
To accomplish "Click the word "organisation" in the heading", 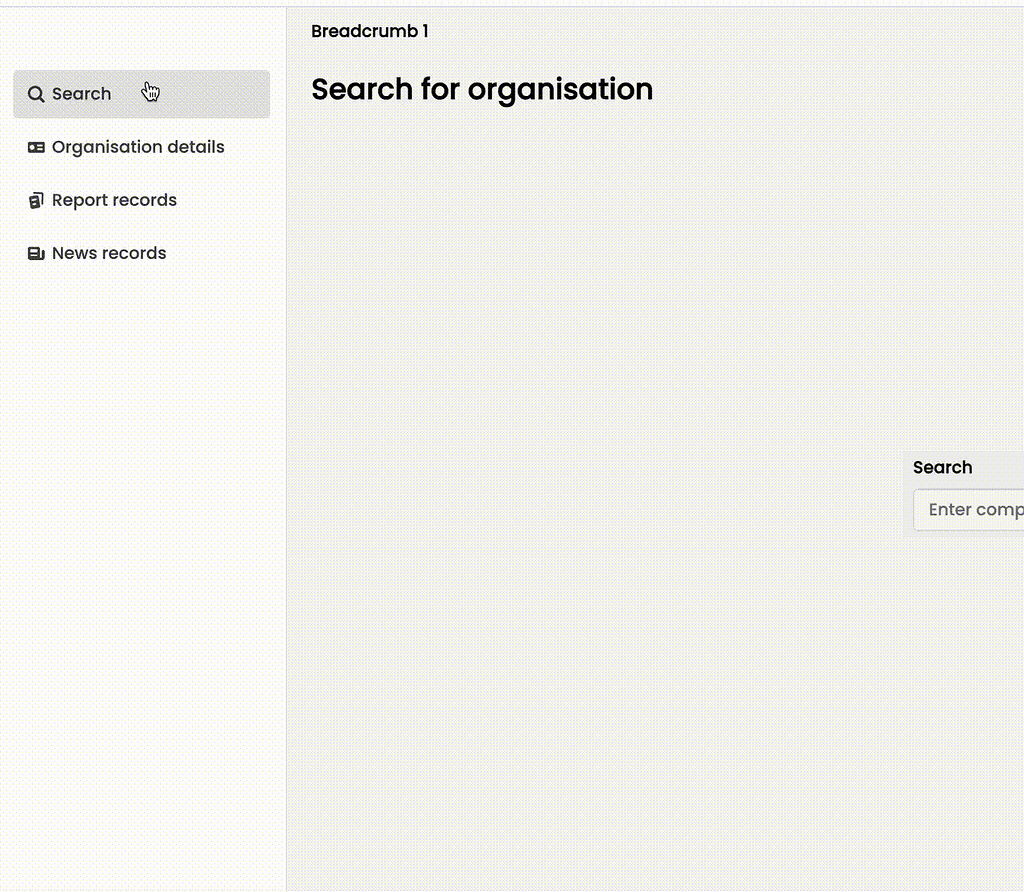I will click(x=560, y=89).
